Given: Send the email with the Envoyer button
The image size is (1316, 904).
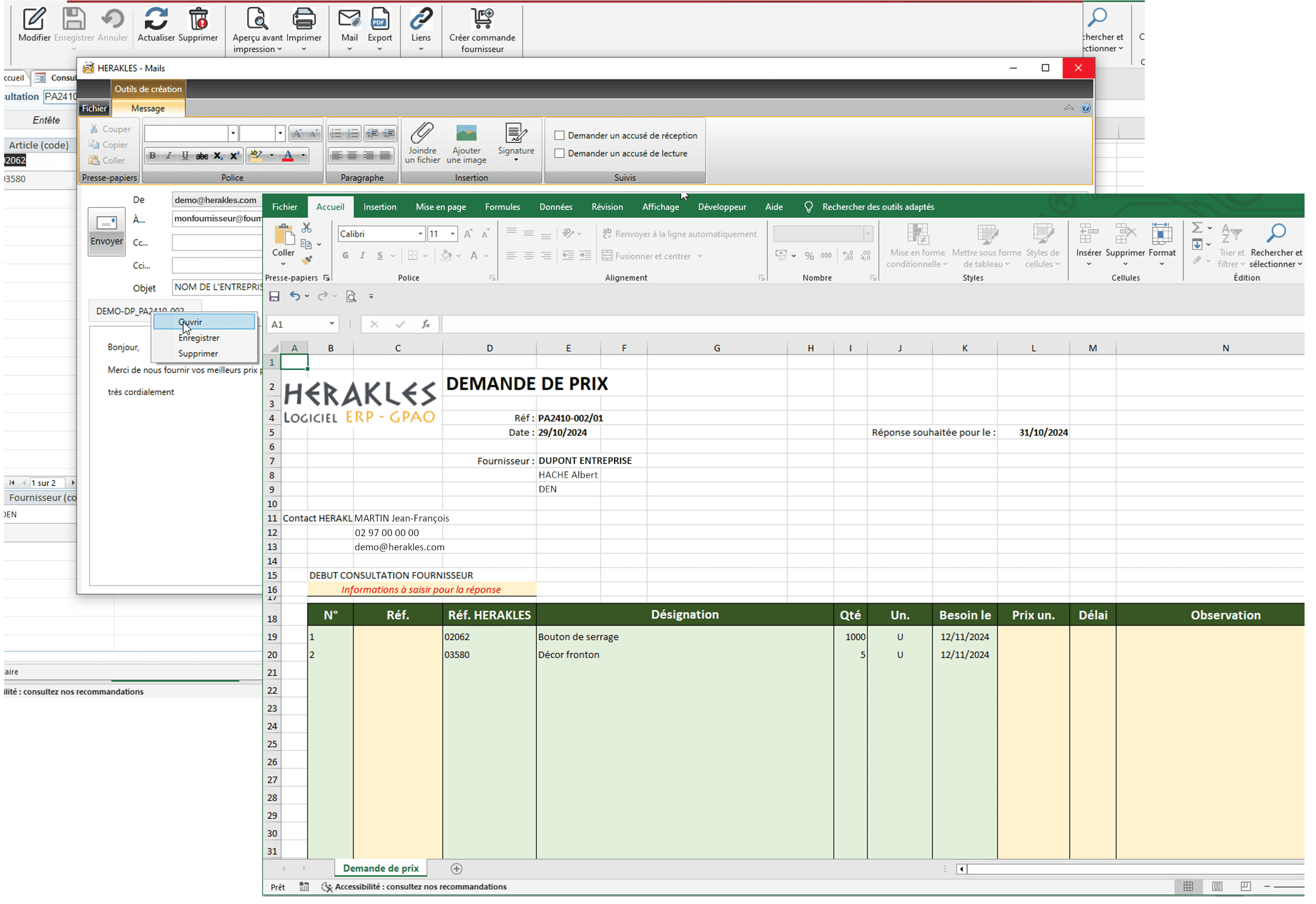Looking at the screenshot, I should pyautogui.click(x=107, y=240).
